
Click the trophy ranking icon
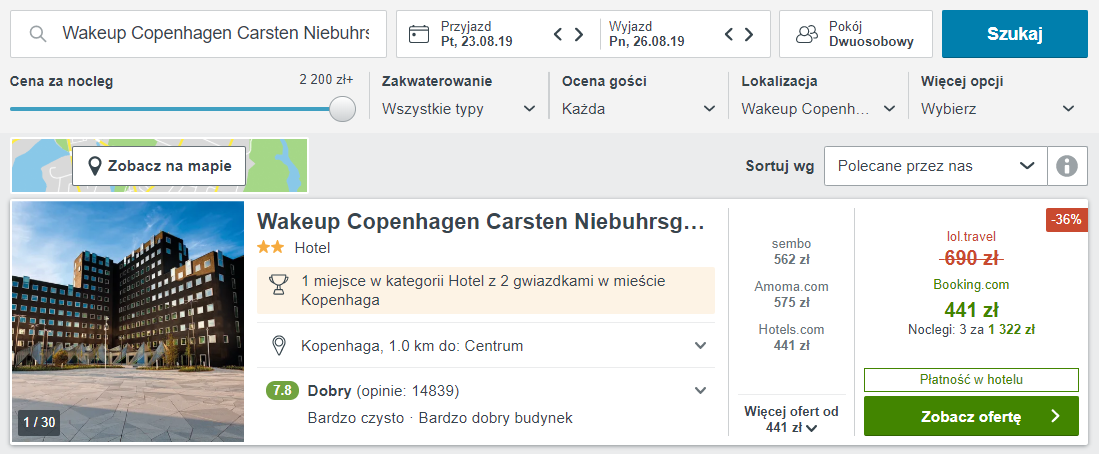(x=279, y=284)
